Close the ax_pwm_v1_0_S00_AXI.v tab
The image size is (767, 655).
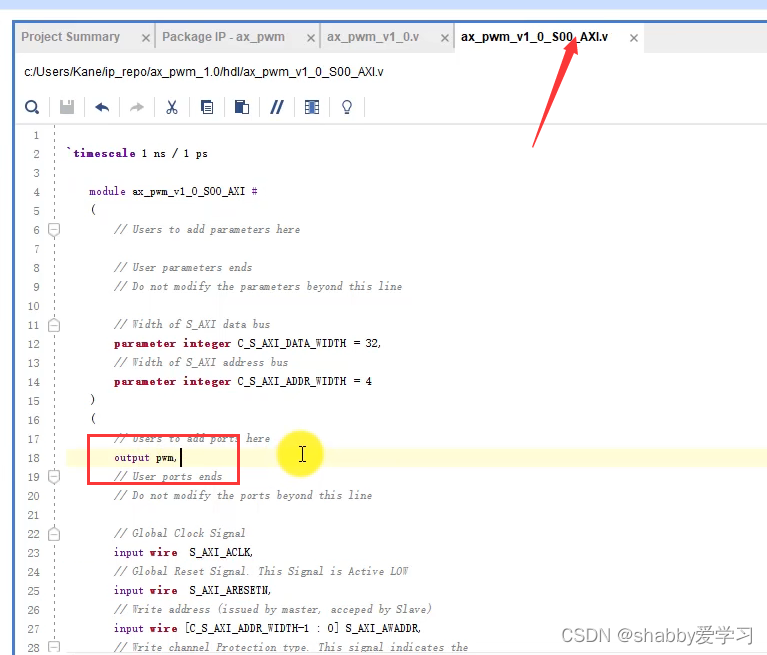pos(633,38)
